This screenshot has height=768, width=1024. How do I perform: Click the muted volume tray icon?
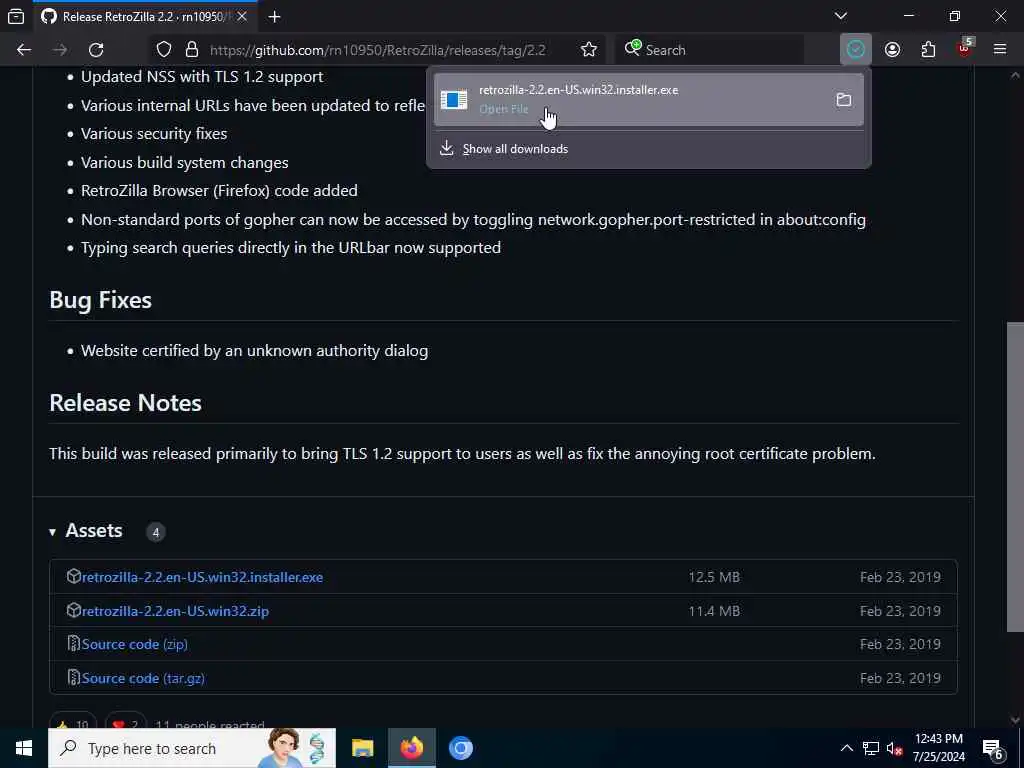(x=894, y=748)
